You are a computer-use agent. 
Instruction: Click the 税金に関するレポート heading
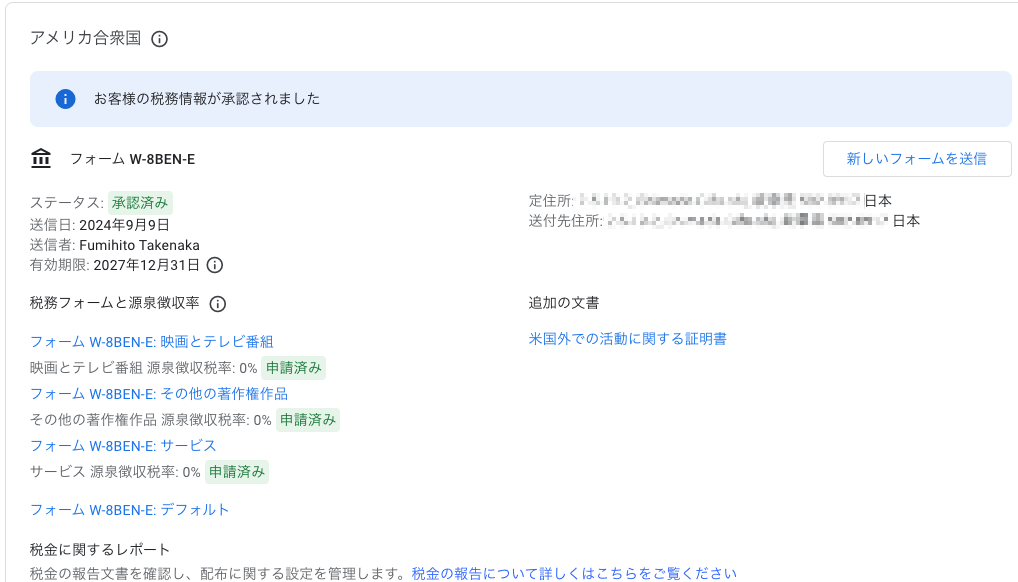pyautogui.click(x=100, y=550)
